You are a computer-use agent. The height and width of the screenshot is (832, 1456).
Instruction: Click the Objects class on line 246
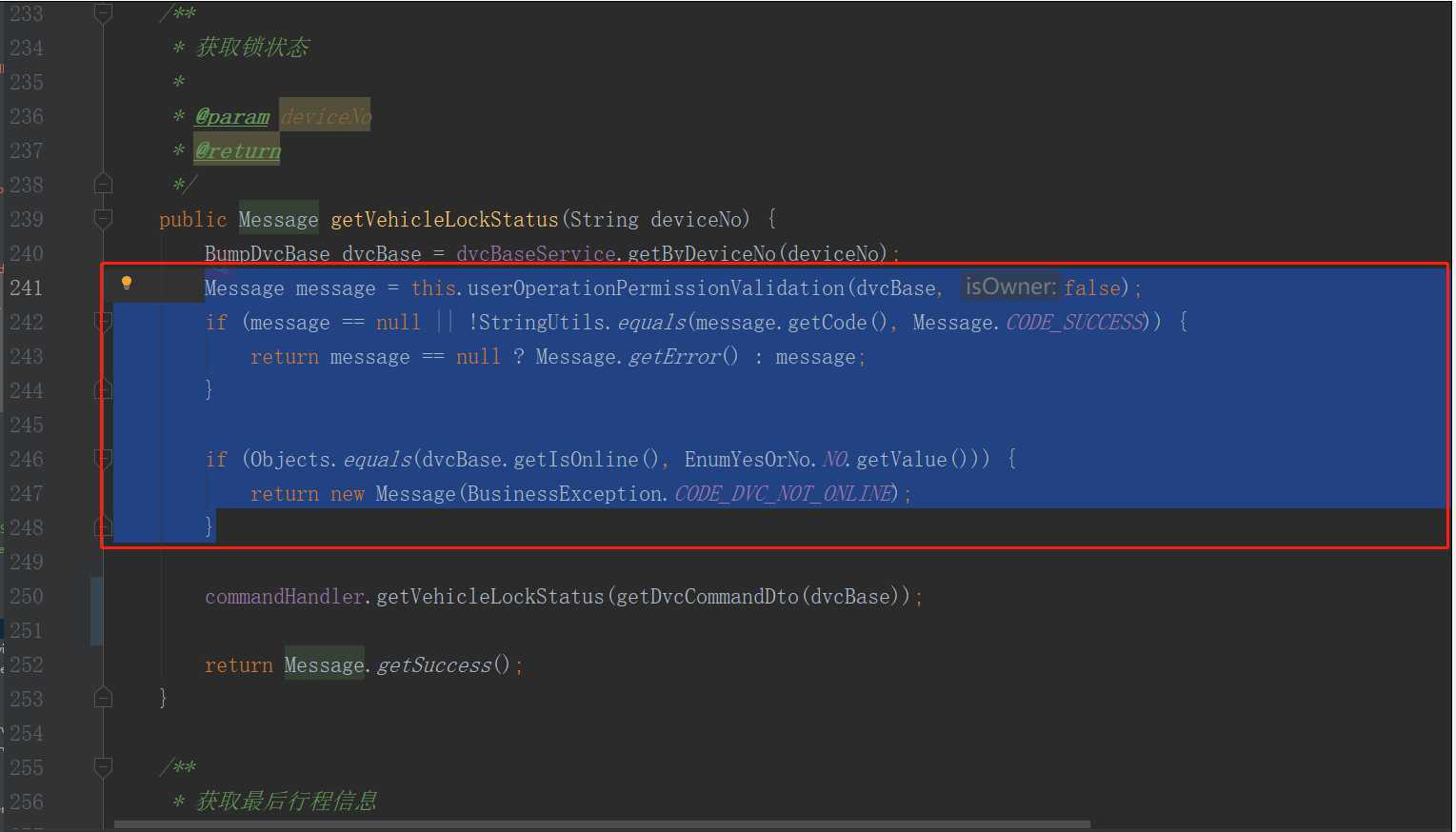[290, 460]
